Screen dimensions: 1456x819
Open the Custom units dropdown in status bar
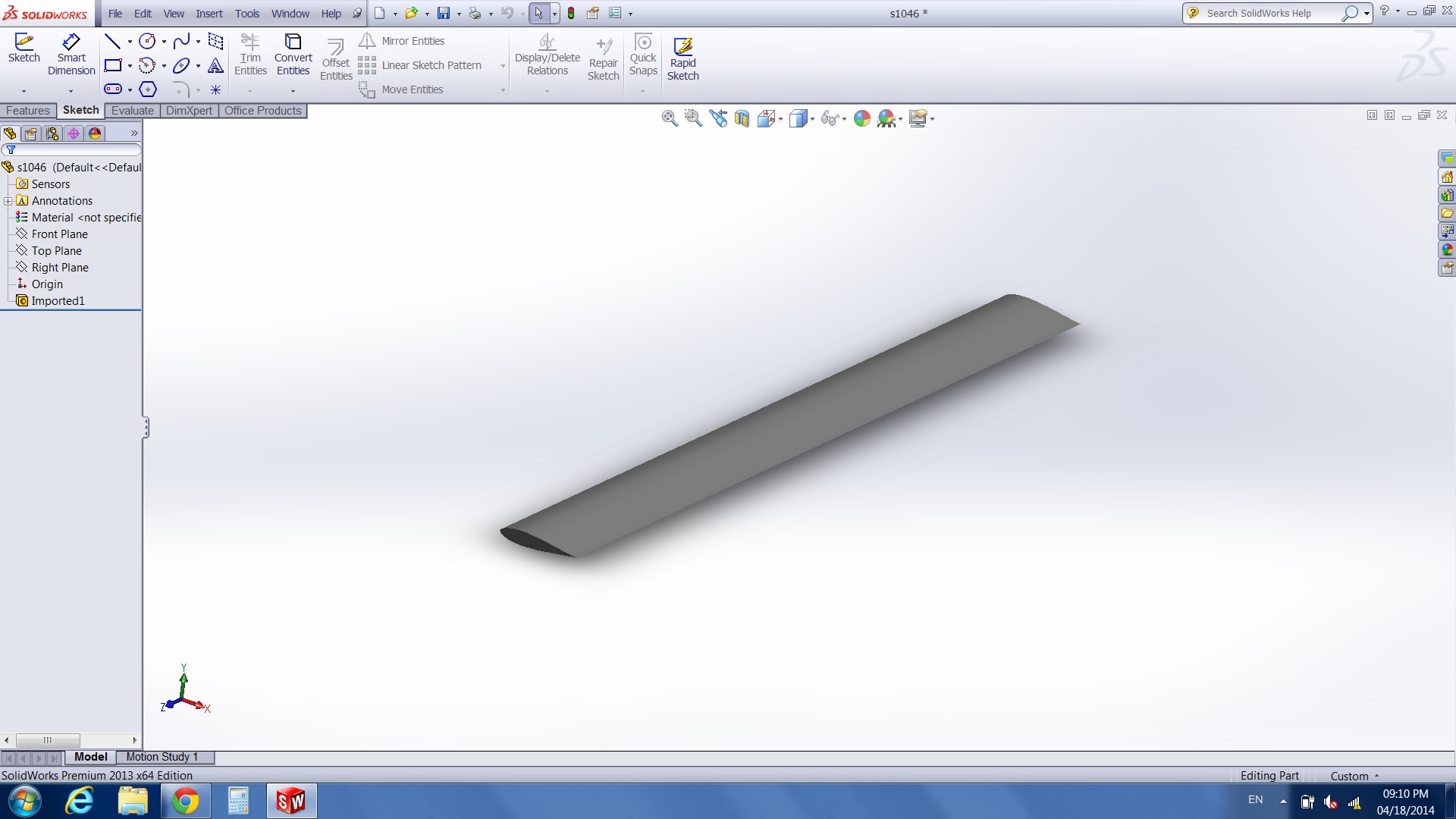coord(1354,776)
